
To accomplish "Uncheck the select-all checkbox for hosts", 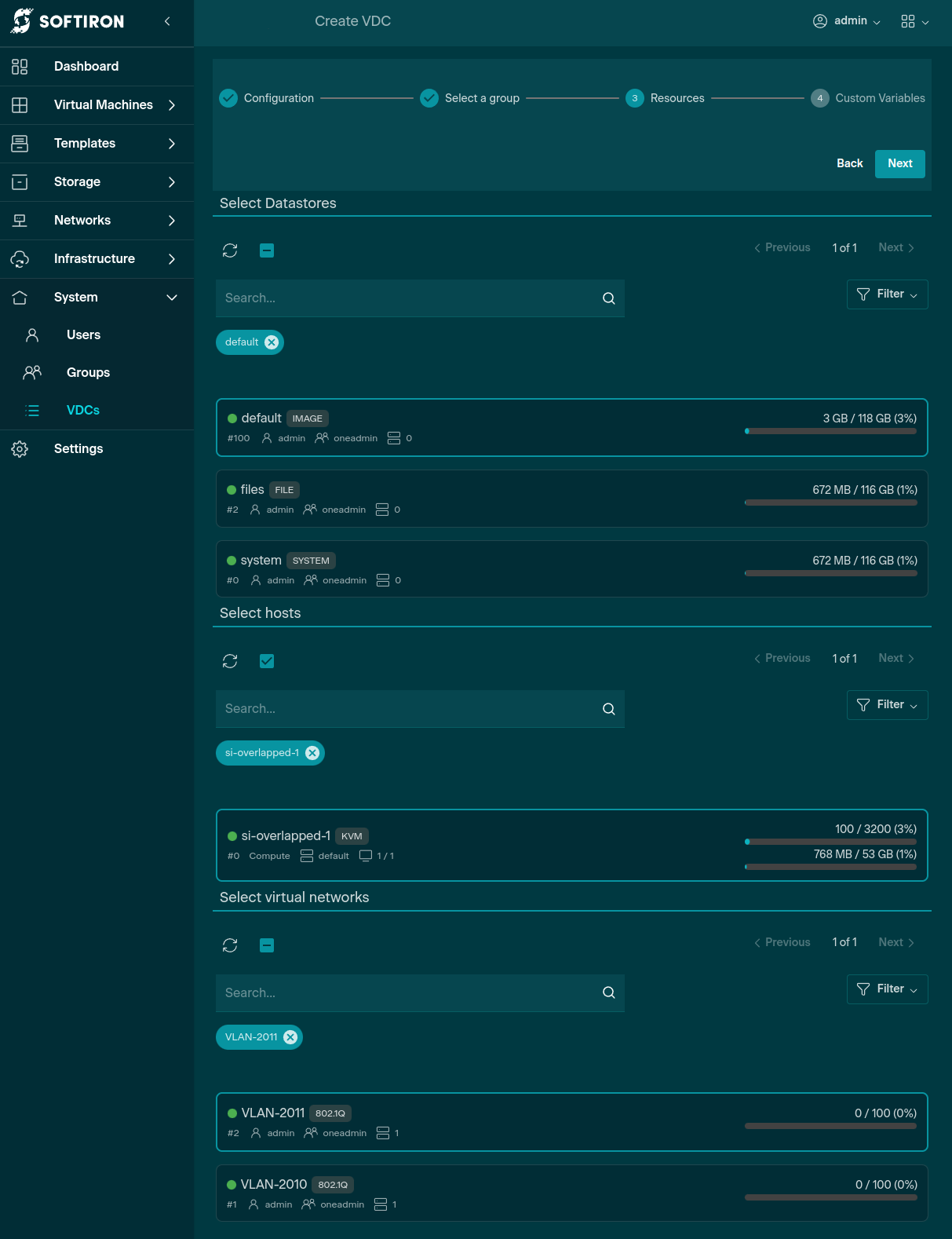I will click(267, 661).
